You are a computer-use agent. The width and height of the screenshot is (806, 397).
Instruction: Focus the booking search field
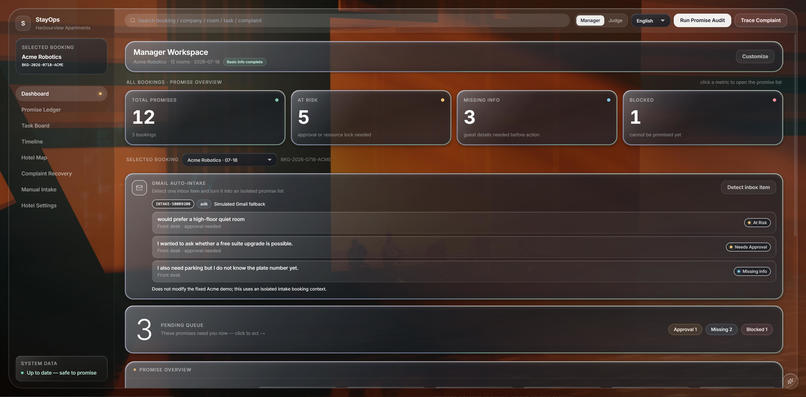(x=347, y=21)
